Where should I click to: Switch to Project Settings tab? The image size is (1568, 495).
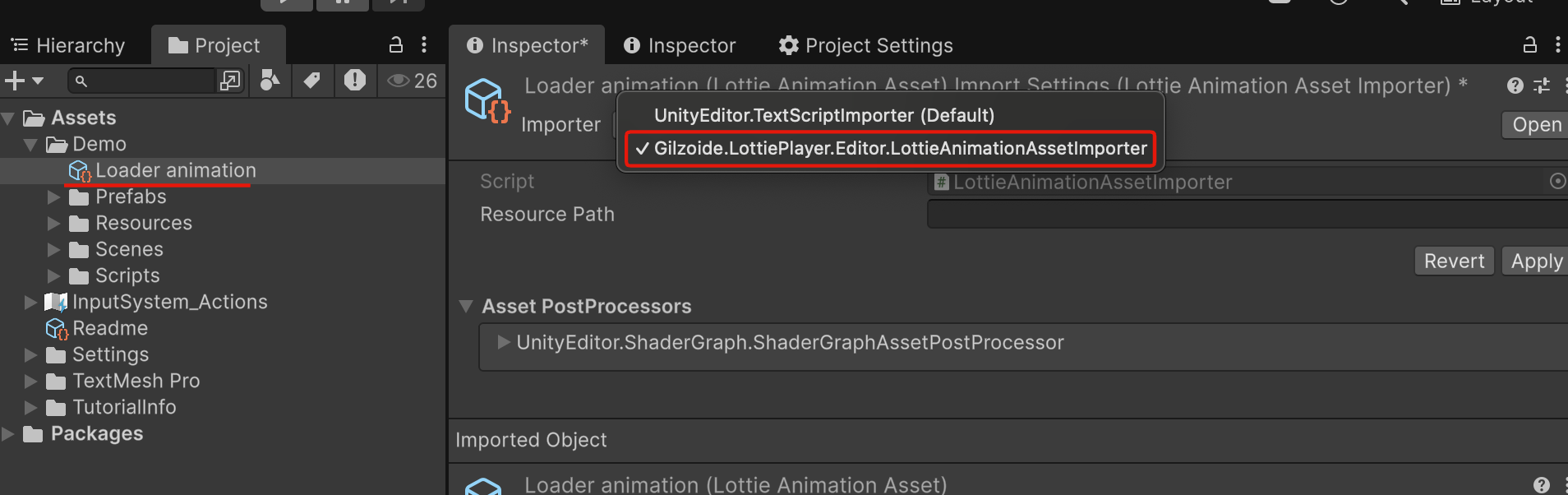866,45
